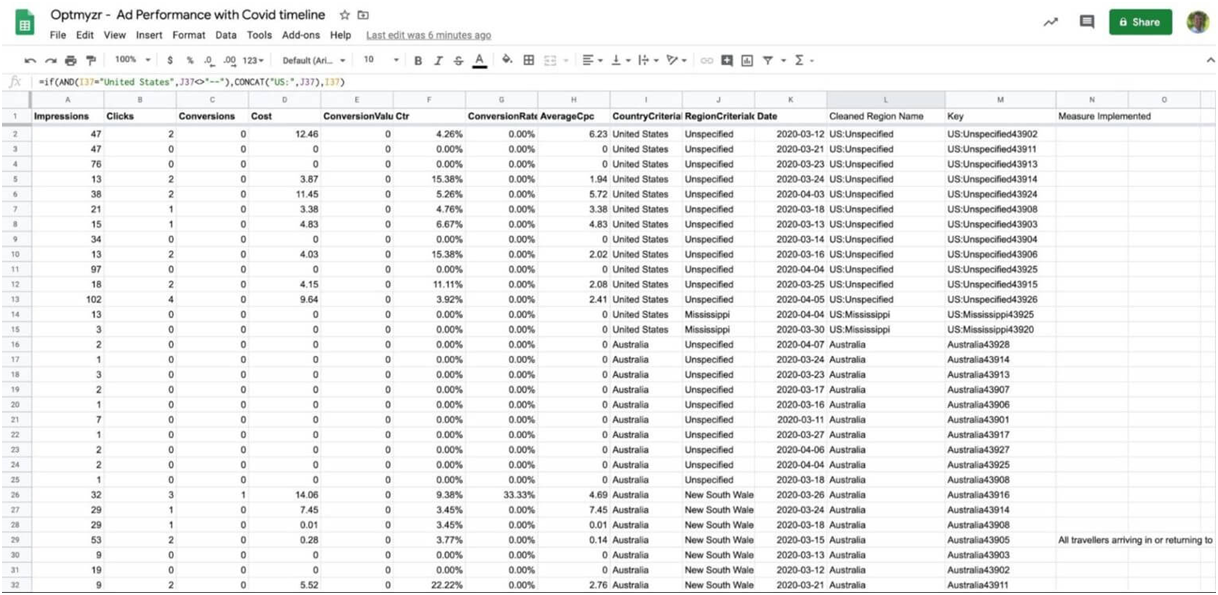Screen dimensions: 1218x595
Task: Increase decimal places button
Action: pos(230,60)
